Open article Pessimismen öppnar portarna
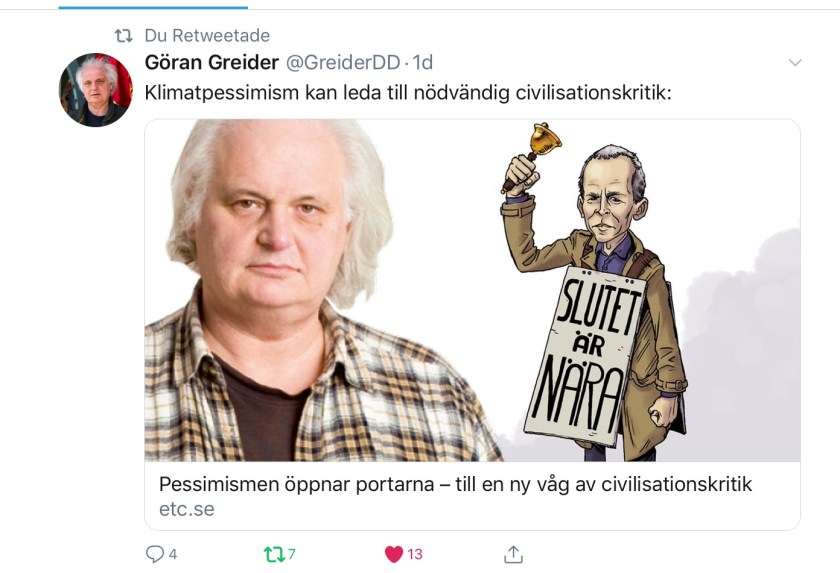Viewport: 840px width, 573px height. pyautogui.click(x=455, y=484)
